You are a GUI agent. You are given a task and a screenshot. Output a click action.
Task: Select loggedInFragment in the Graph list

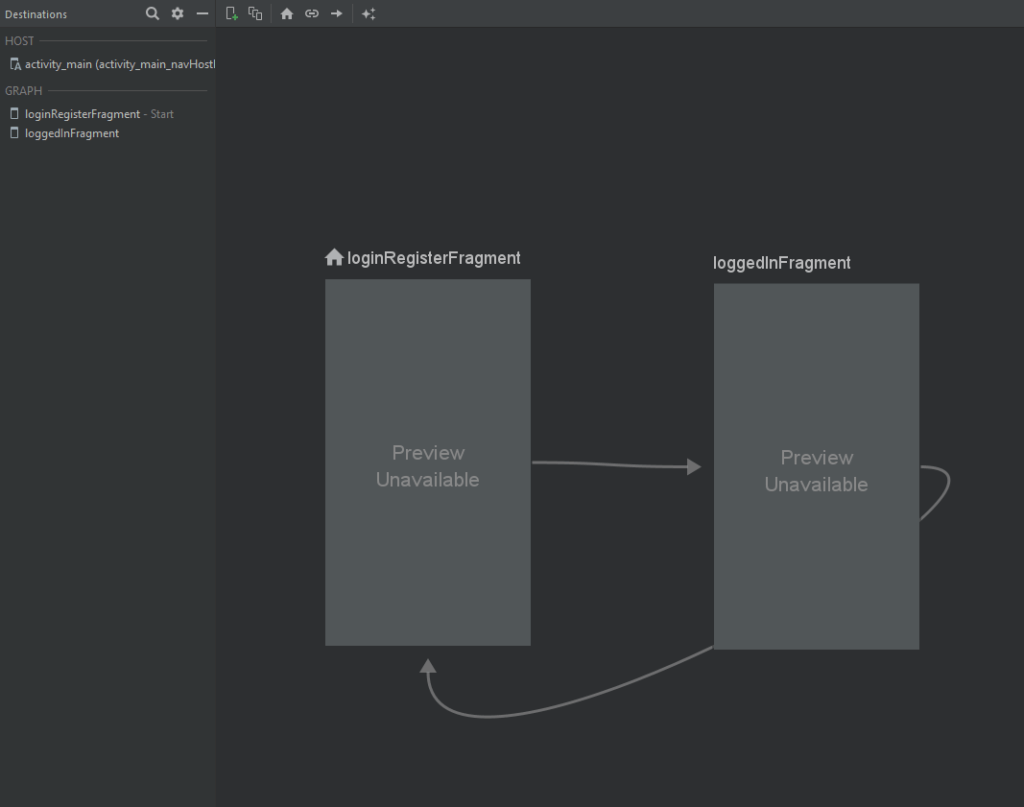(71, 133)
